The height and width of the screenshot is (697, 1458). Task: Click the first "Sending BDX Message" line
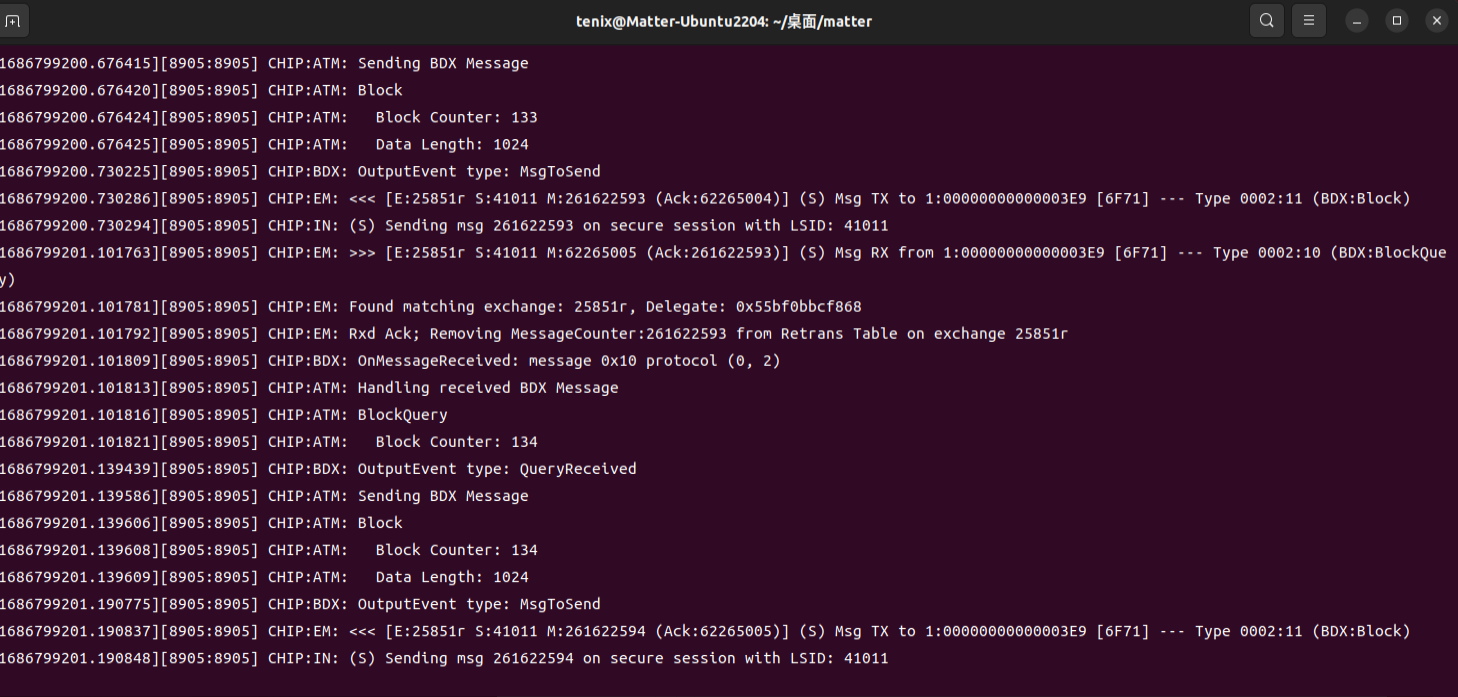(x=442, y=63)
